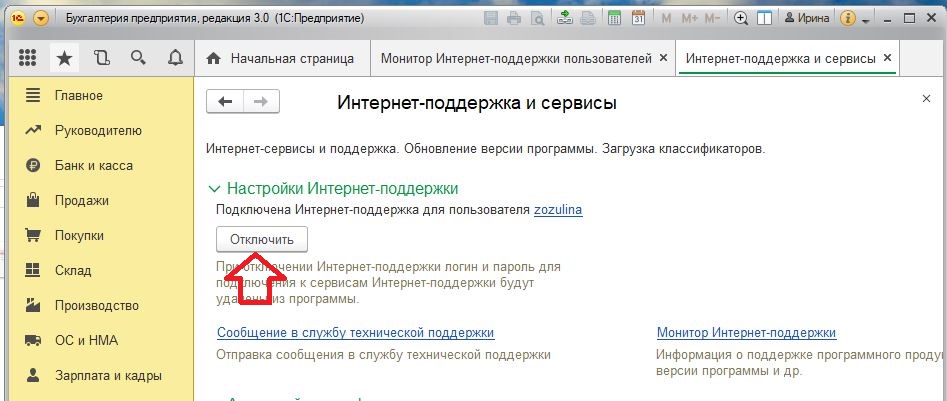Open the orange main menu dropdown arrow
This screenshot has height=401, width=947.
coord(40,18)
